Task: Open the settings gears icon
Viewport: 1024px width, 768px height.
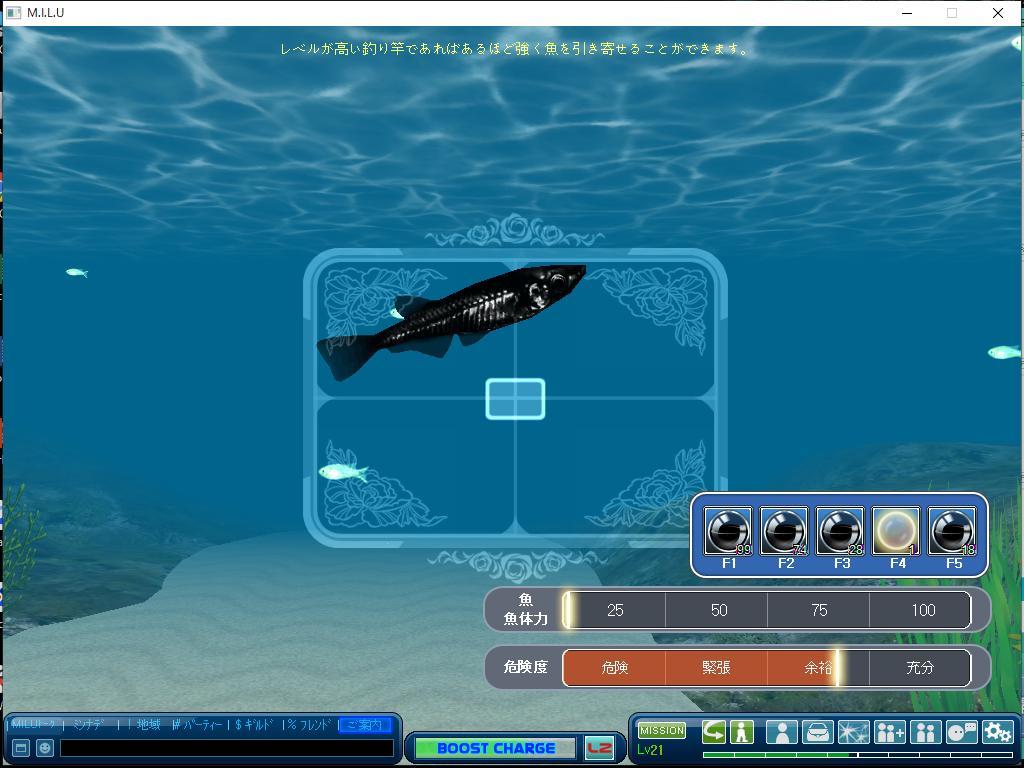Action: click(997, 732)
